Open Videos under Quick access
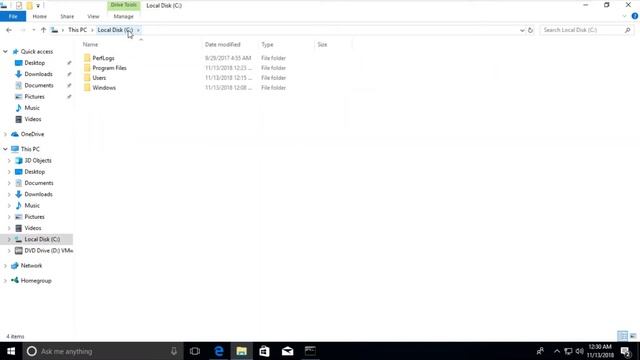Screen dimensions: 640x360 (33, 119)
